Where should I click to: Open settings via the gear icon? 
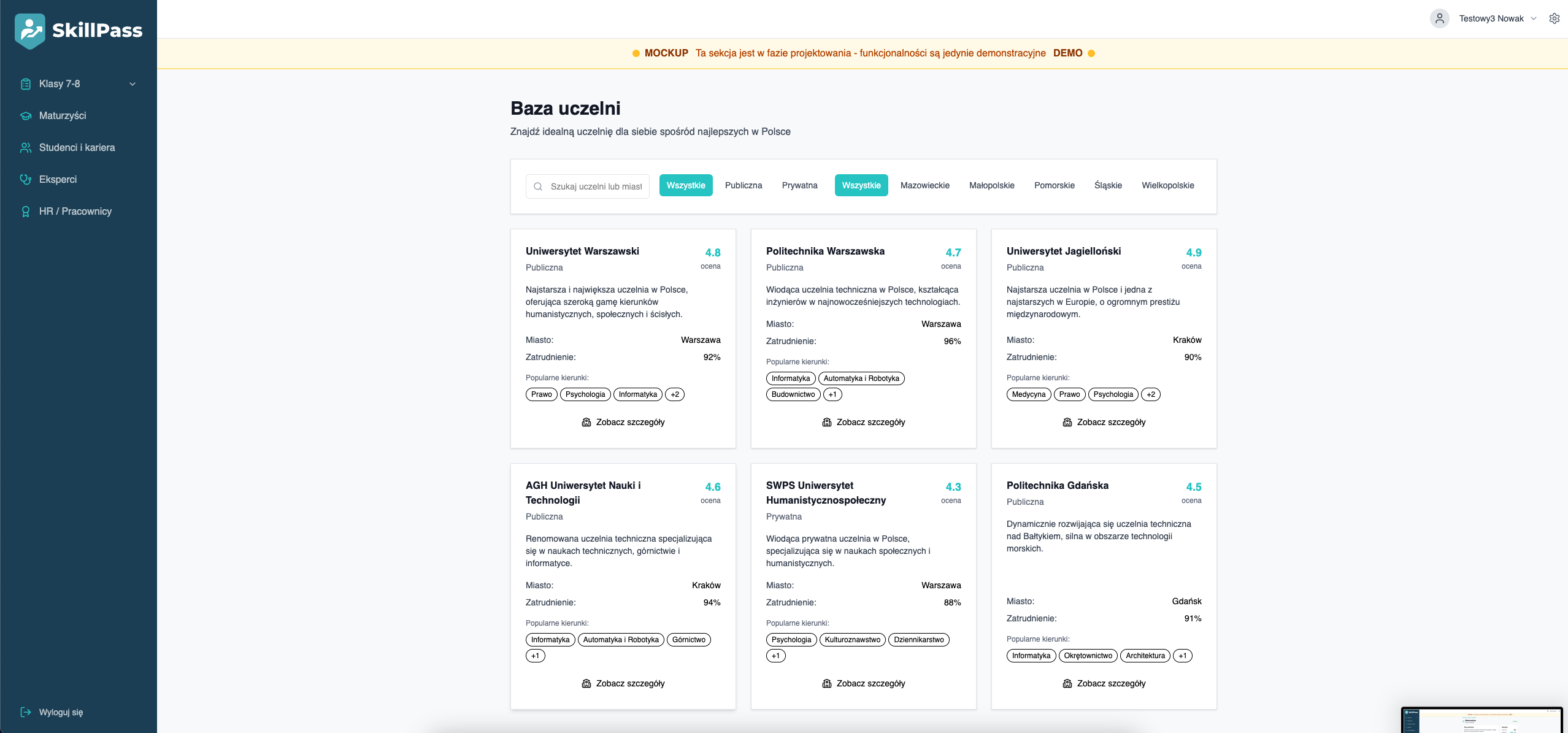click(1554, 18)
